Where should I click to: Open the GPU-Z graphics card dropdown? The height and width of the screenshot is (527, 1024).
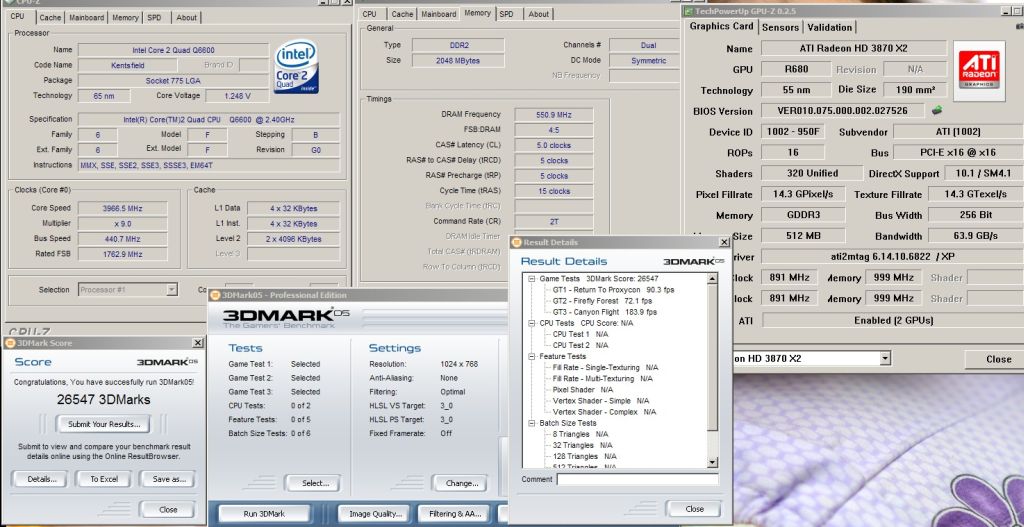(x=885, y=359)
